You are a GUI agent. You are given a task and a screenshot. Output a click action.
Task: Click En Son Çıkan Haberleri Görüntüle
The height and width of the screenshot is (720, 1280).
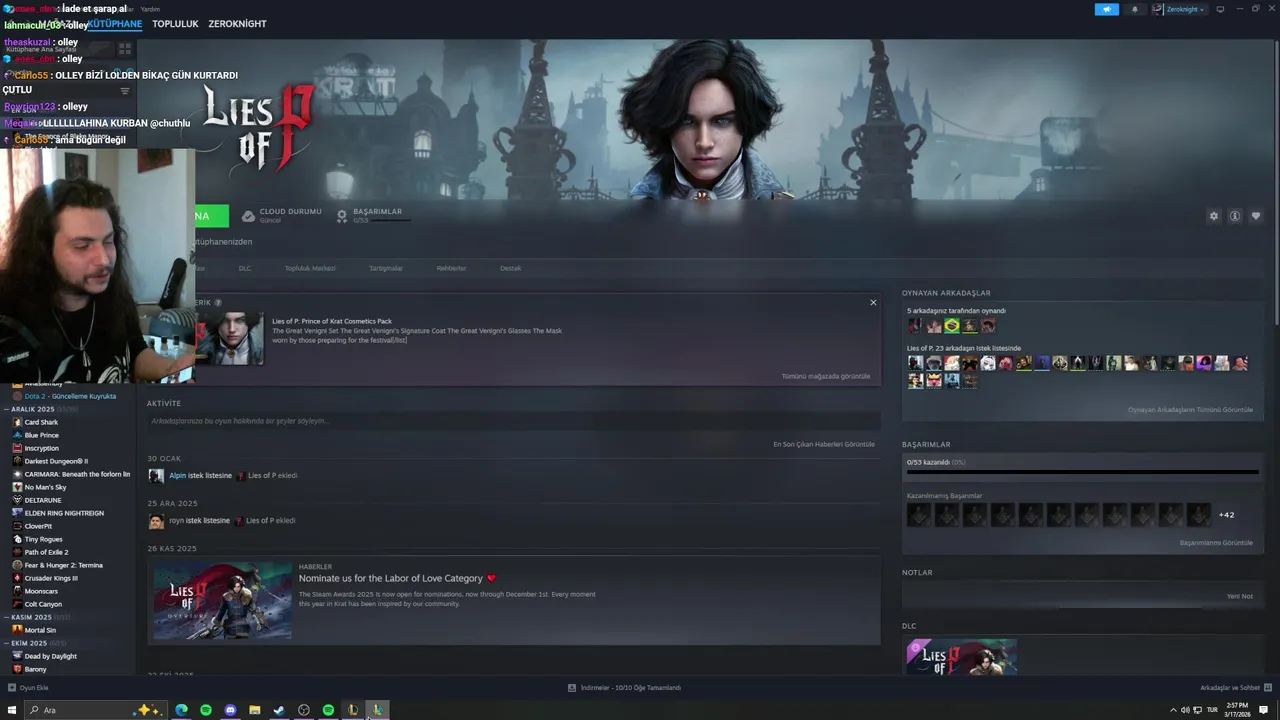coord(824,444)
